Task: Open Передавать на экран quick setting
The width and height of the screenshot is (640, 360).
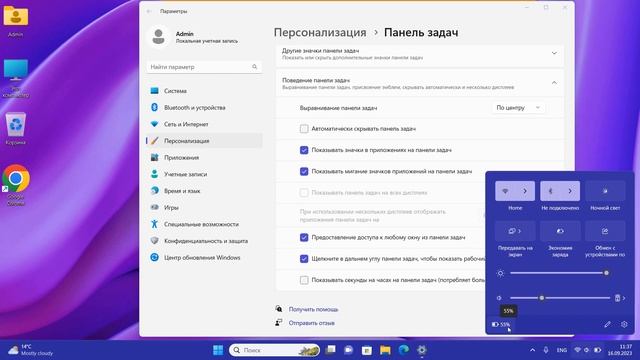Action: [515, 231]
